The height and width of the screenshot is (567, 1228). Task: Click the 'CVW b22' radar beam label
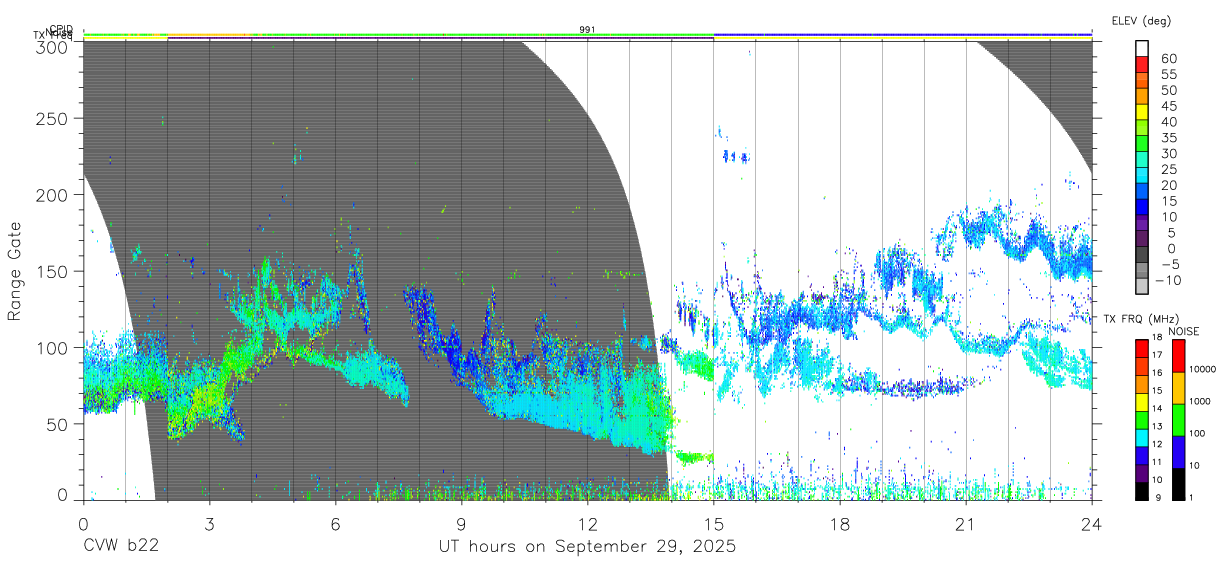pyautogui.click(x=121, y=547)
